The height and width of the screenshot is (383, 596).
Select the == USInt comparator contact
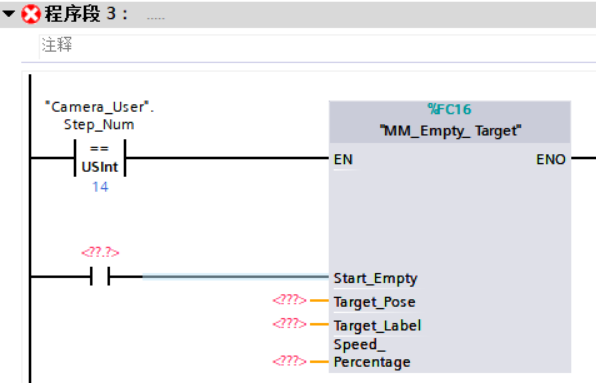[x=100, y=158]
